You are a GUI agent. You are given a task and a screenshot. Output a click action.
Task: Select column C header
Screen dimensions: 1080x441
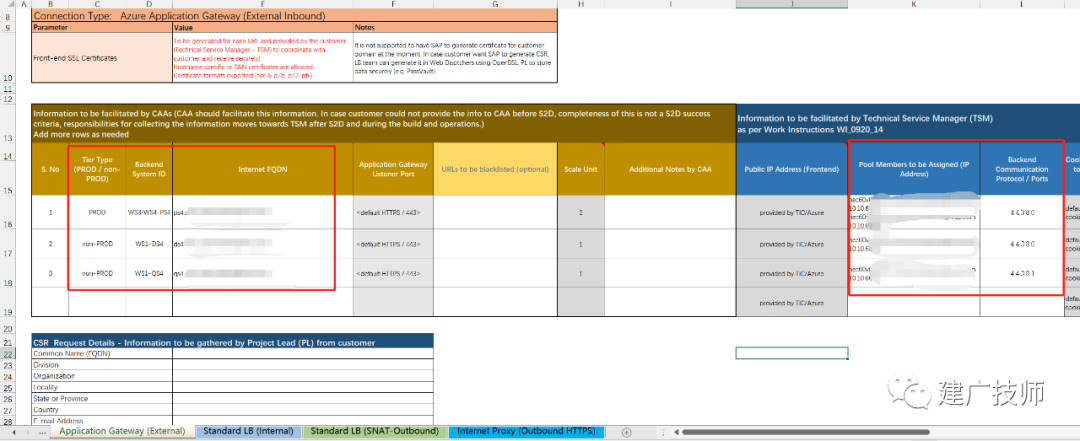[97, 4]
